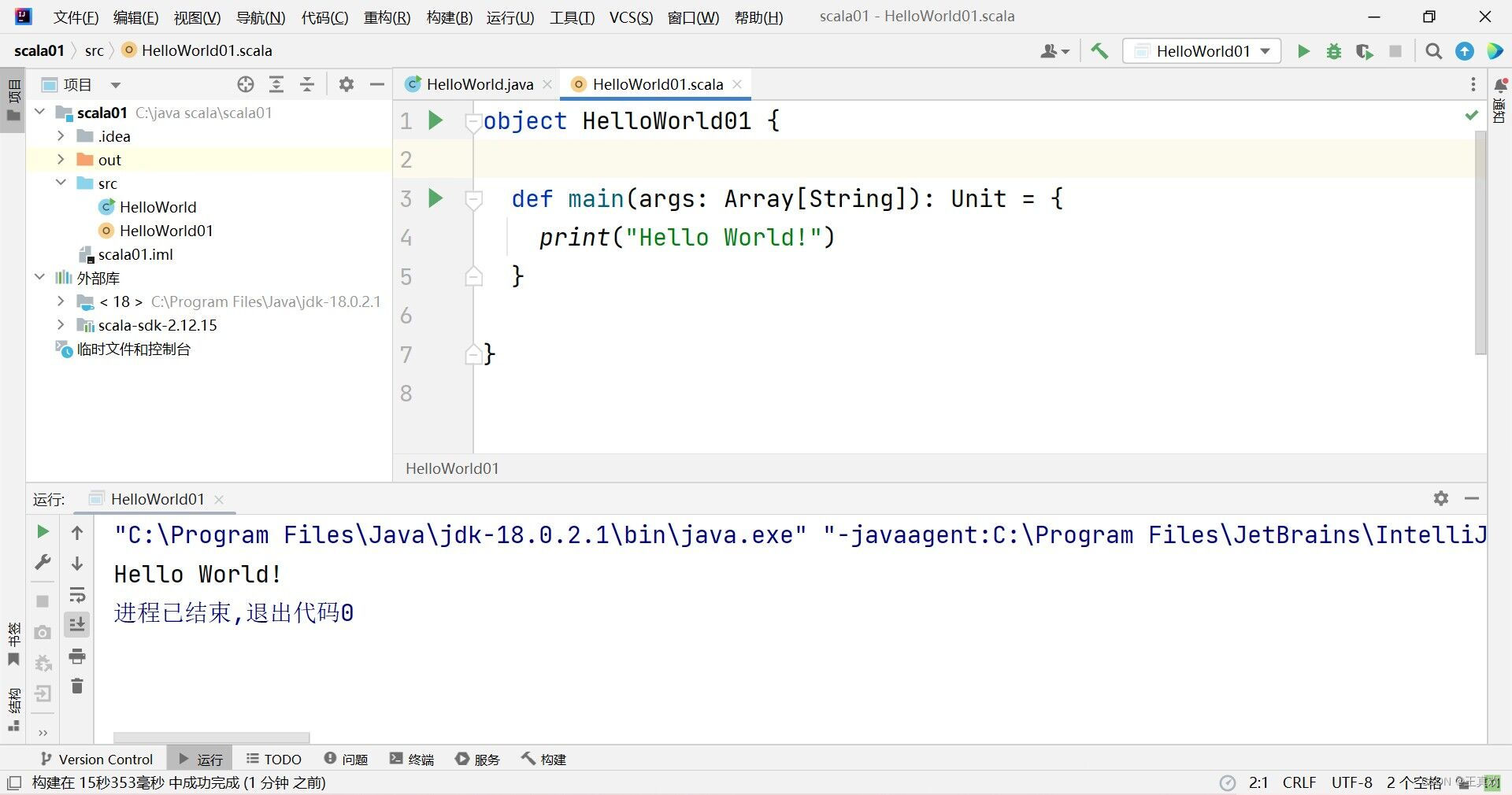The width and height of the screenshot is (1512, 795).
Task: Start debugging with the bug icon
Action: (x=1334, y=51)
